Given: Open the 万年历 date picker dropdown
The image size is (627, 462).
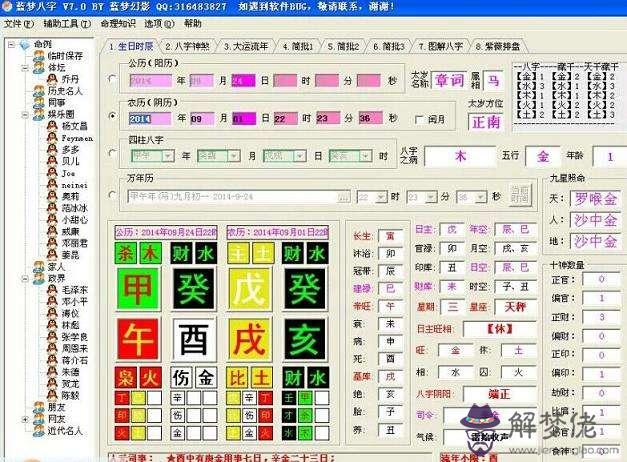Looking at the screenshot, I should [343, 197].
